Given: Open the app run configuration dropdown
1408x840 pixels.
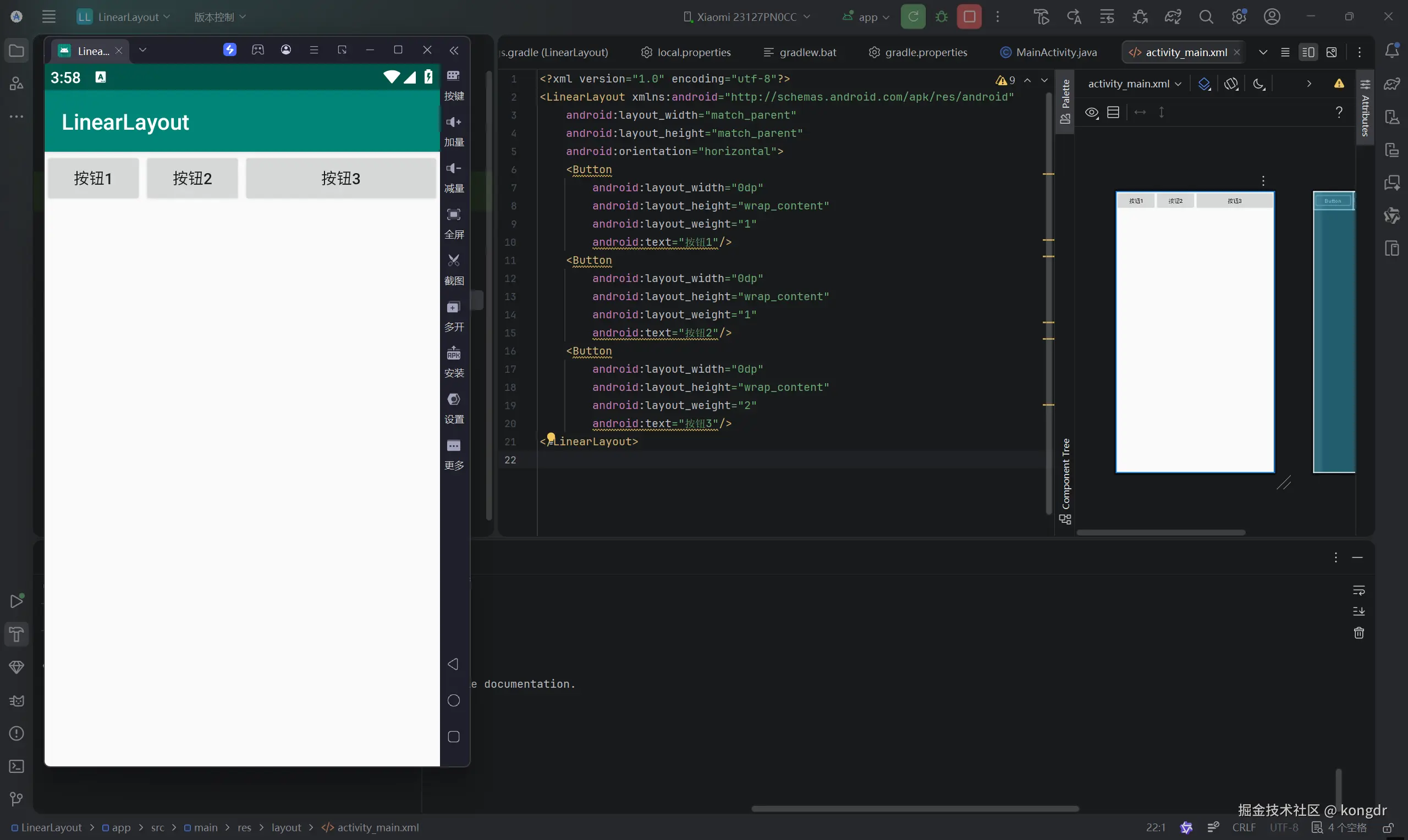Looking at the screenshot, I should click(x=867, y=17).
